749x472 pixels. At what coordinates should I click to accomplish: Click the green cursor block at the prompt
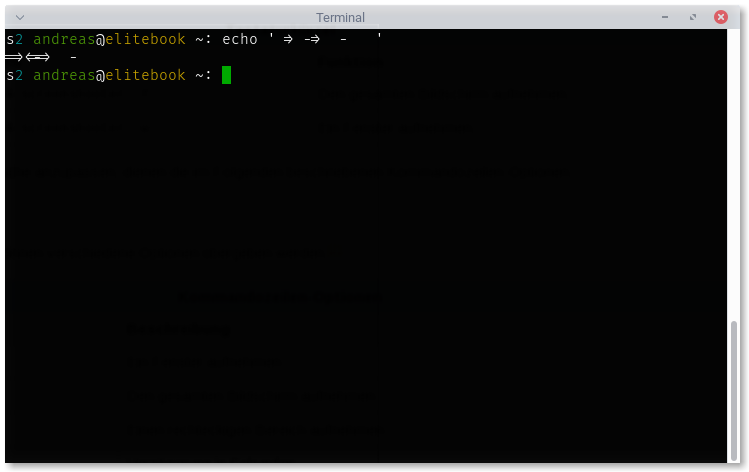[x=226, y=75]
